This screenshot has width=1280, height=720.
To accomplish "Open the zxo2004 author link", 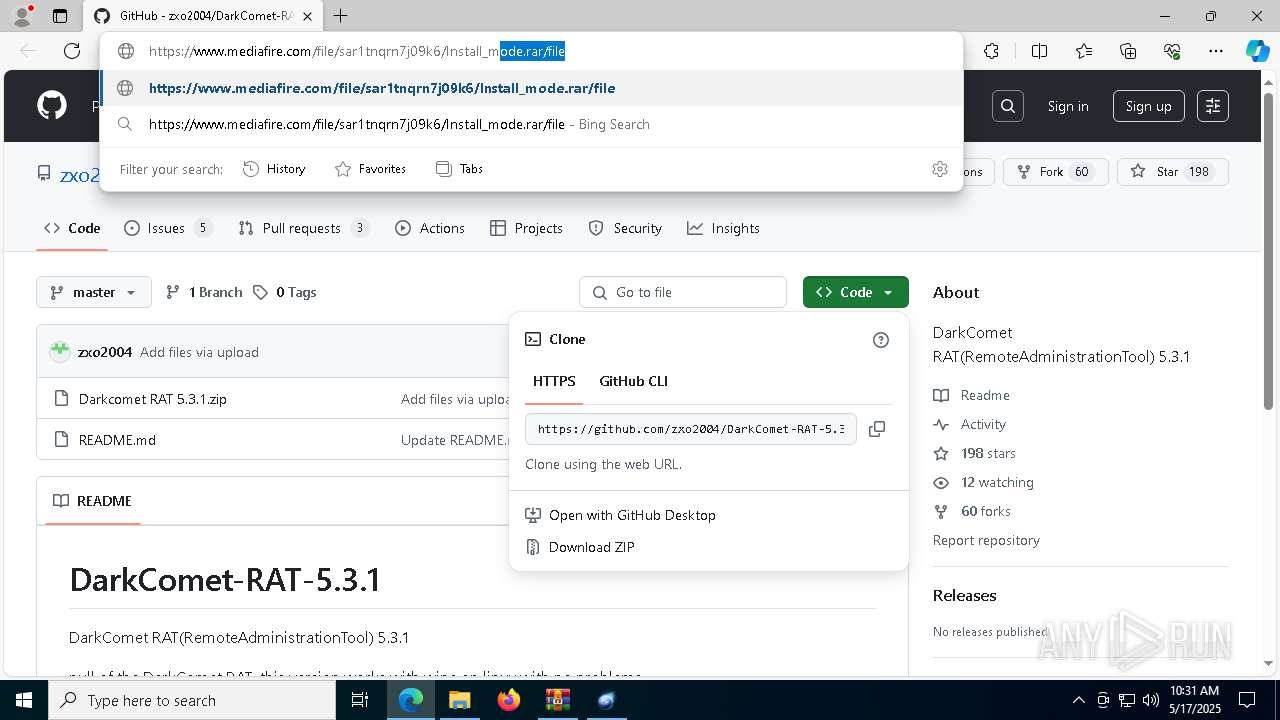I will tap(105, 352).
